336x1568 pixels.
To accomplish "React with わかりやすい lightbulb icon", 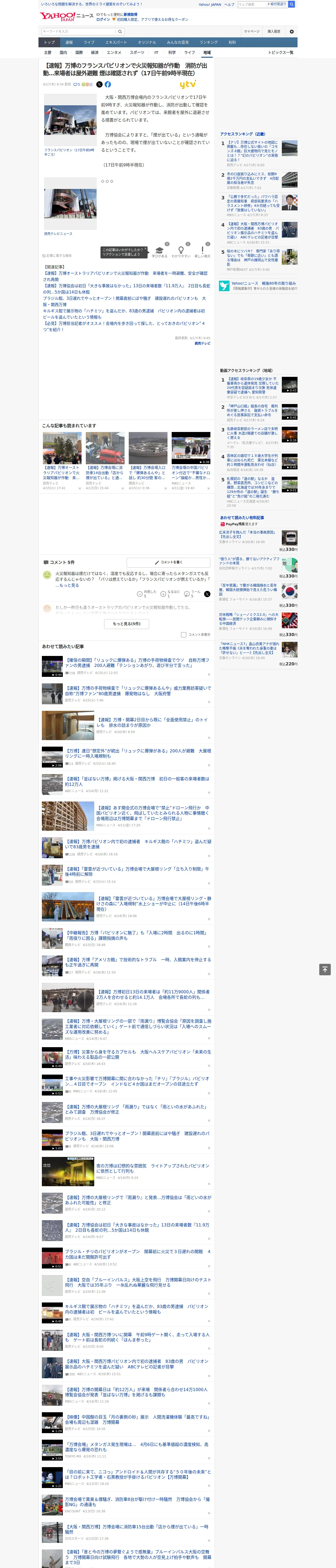I will pyautogui.click(x=181, y=250).
